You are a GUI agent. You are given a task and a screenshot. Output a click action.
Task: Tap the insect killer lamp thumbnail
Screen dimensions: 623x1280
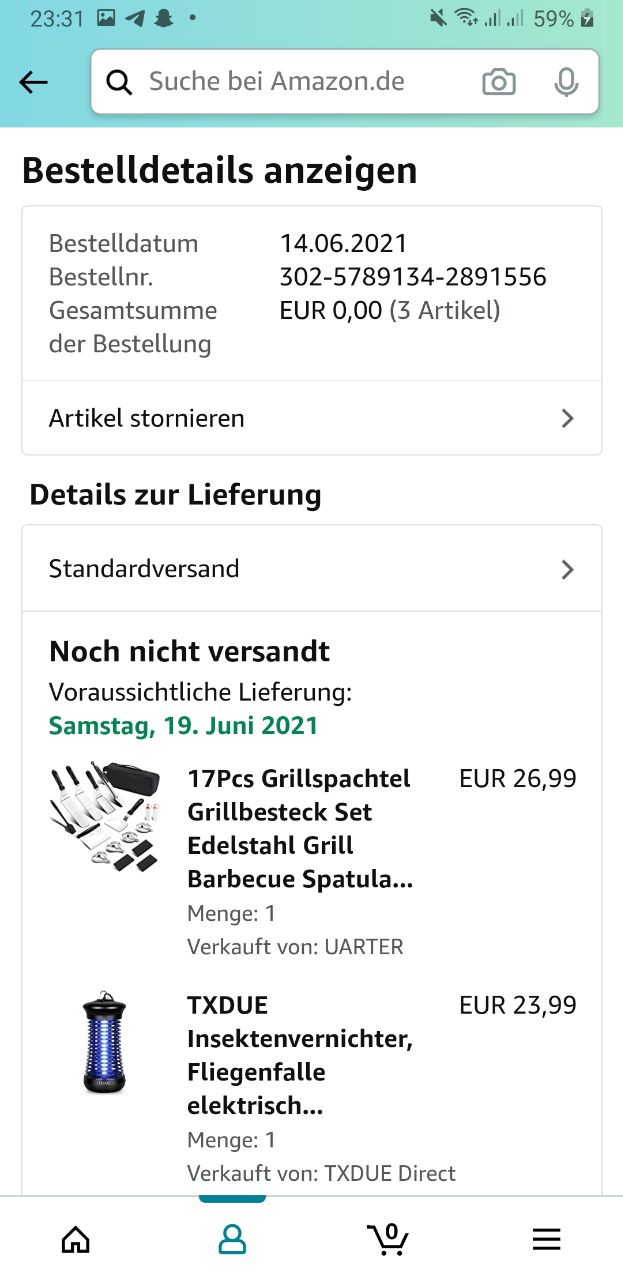(x=104, y=1041)
